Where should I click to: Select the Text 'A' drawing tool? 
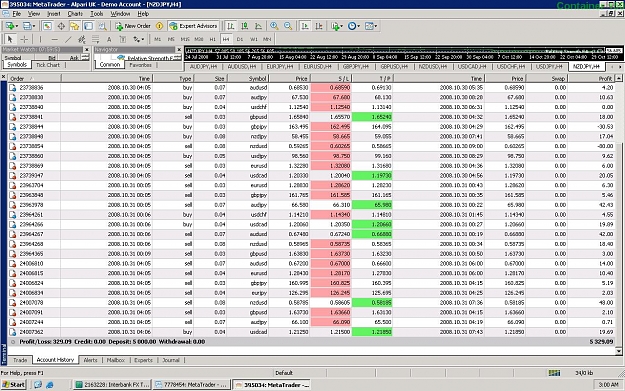109,39
